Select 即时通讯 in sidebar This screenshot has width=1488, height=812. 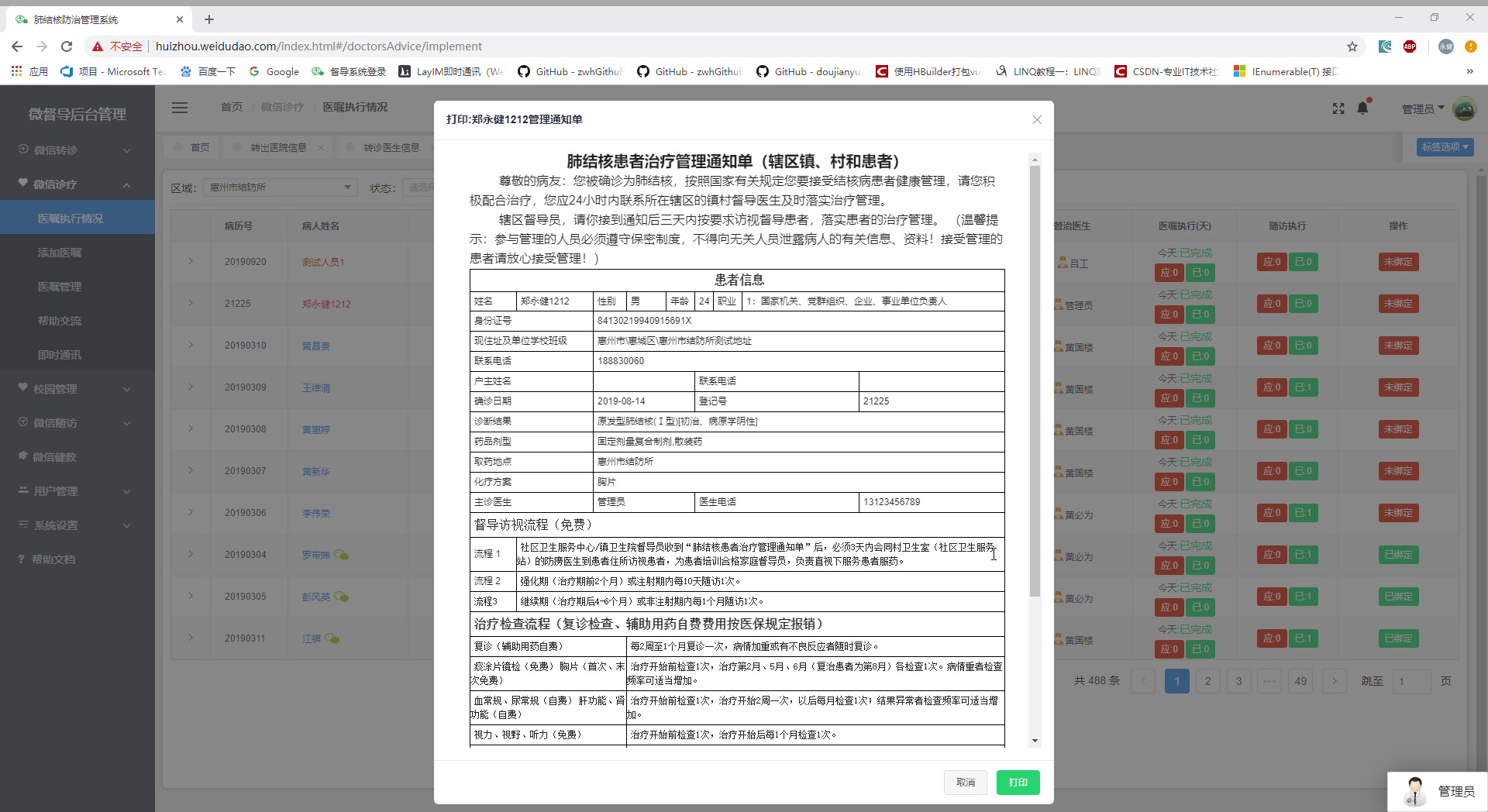click(x=77, y=355)
